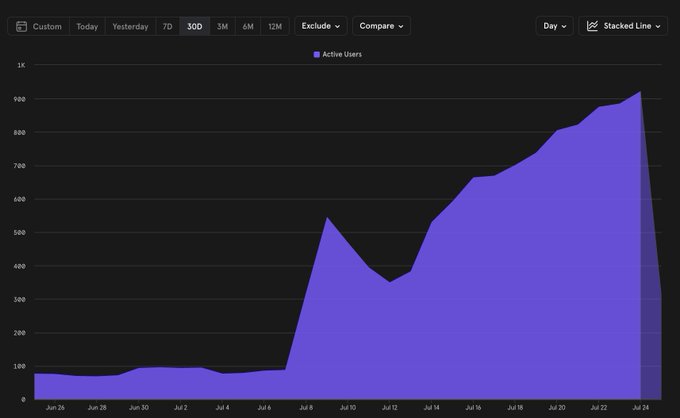680x418 pixels.
Task: Open the Stacked Line chart type dropdown
Action: click(623, 26)
